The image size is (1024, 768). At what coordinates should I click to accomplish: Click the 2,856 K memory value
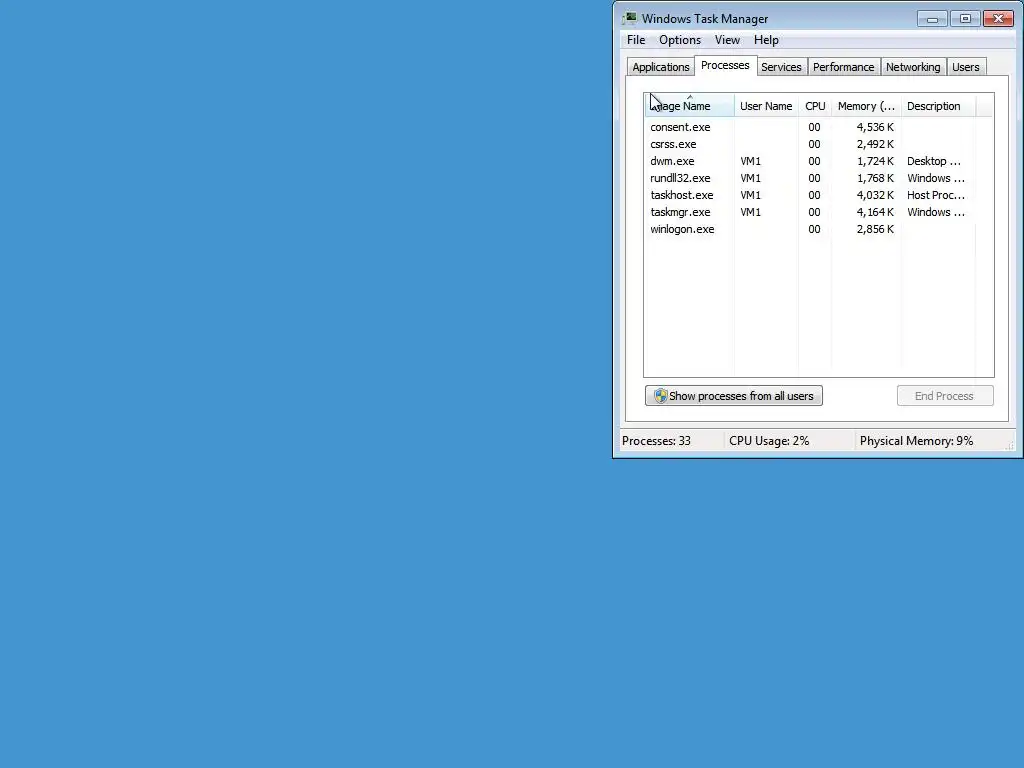(875, 229)
